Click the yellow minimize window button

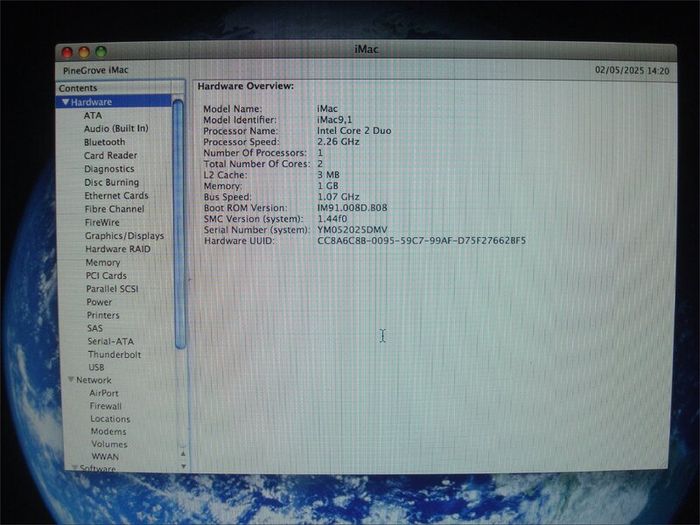[84, 53]
